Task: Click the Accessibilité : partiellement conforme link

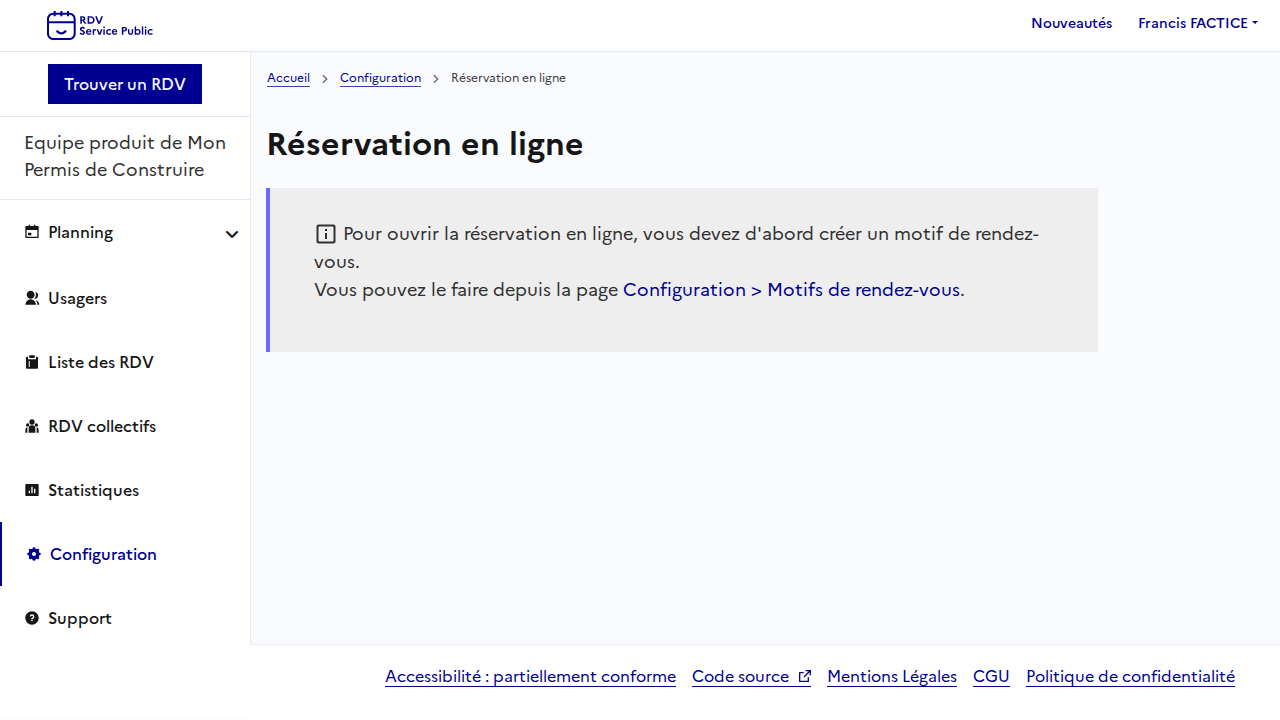Action: [530, 676]
